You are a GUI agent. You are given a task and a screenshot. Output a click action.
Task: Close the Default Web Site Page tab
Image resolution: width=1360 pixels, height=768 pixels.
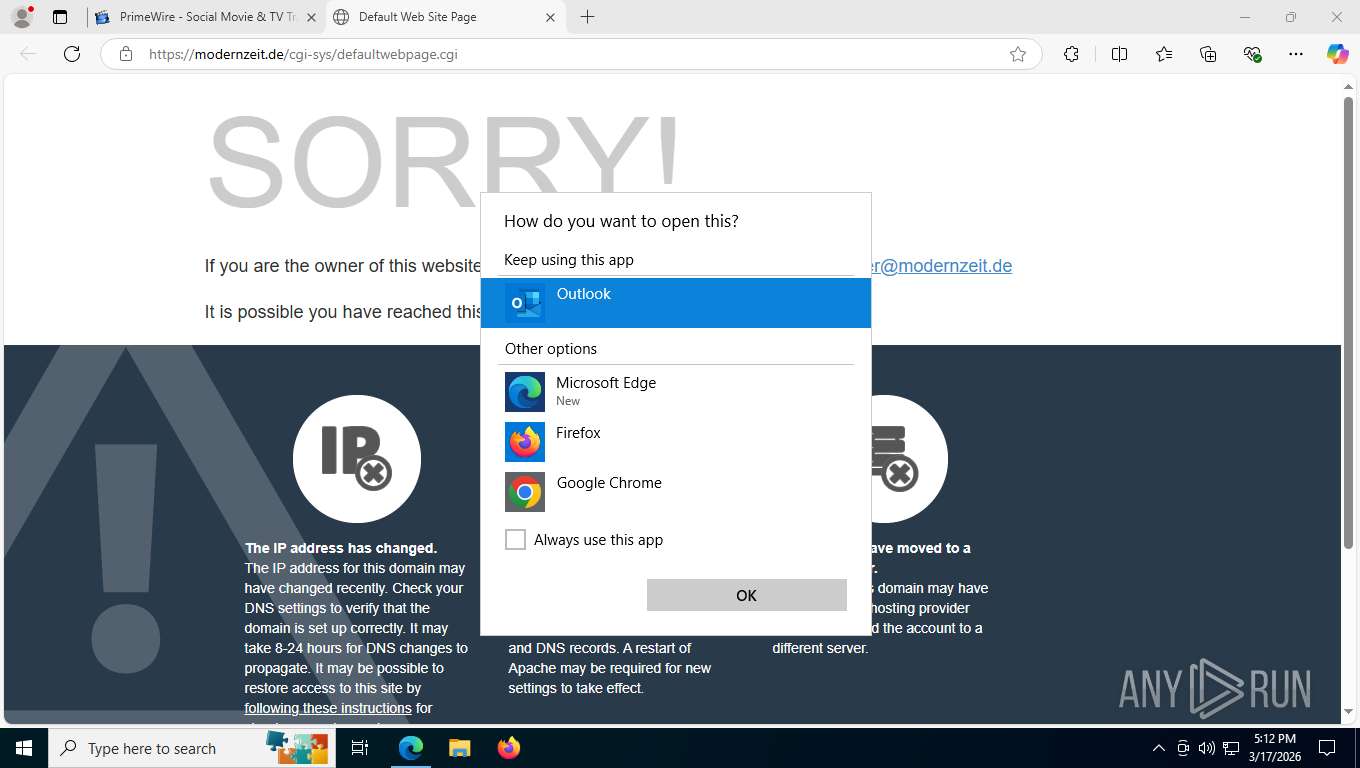(550, 17)
